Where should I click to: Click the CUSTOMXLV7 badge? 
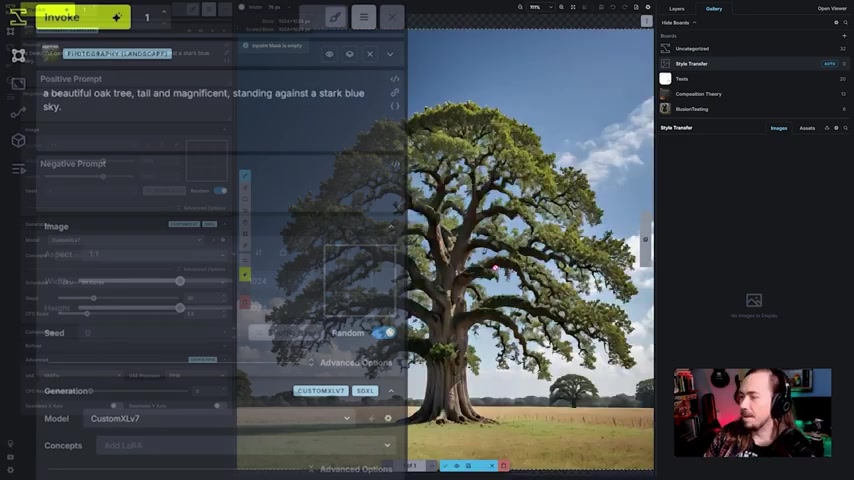321,391
